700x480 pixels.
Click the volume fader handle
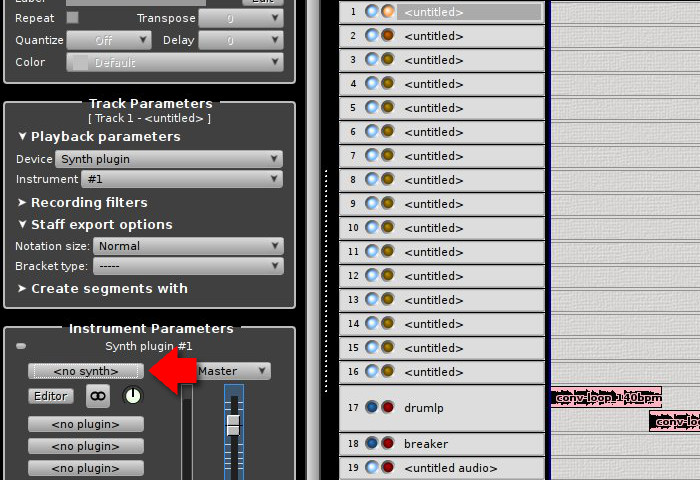[x=233, y=426]
